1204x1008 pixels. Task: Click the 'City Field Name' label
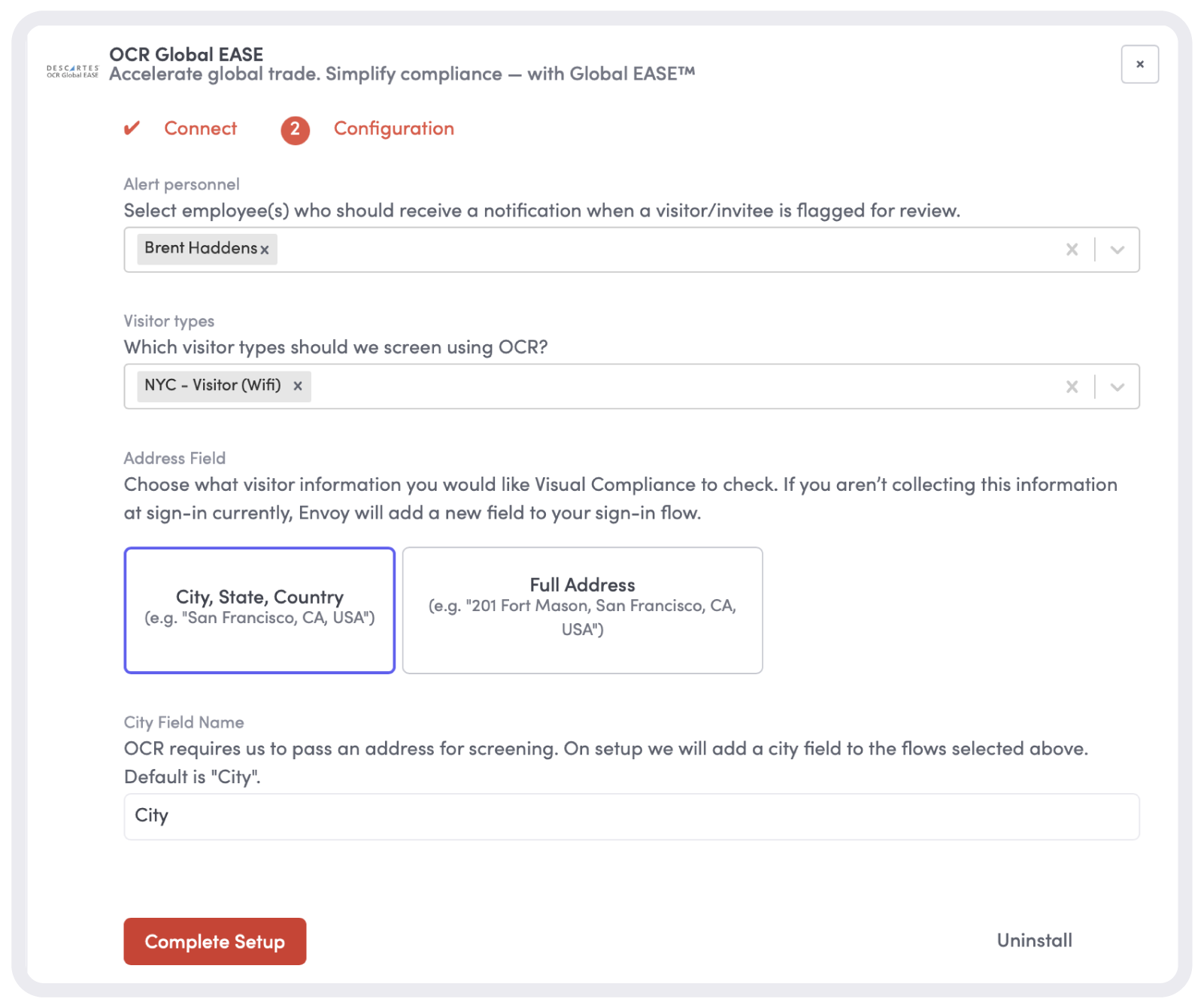pyautogui.click(x=184, y=722)
